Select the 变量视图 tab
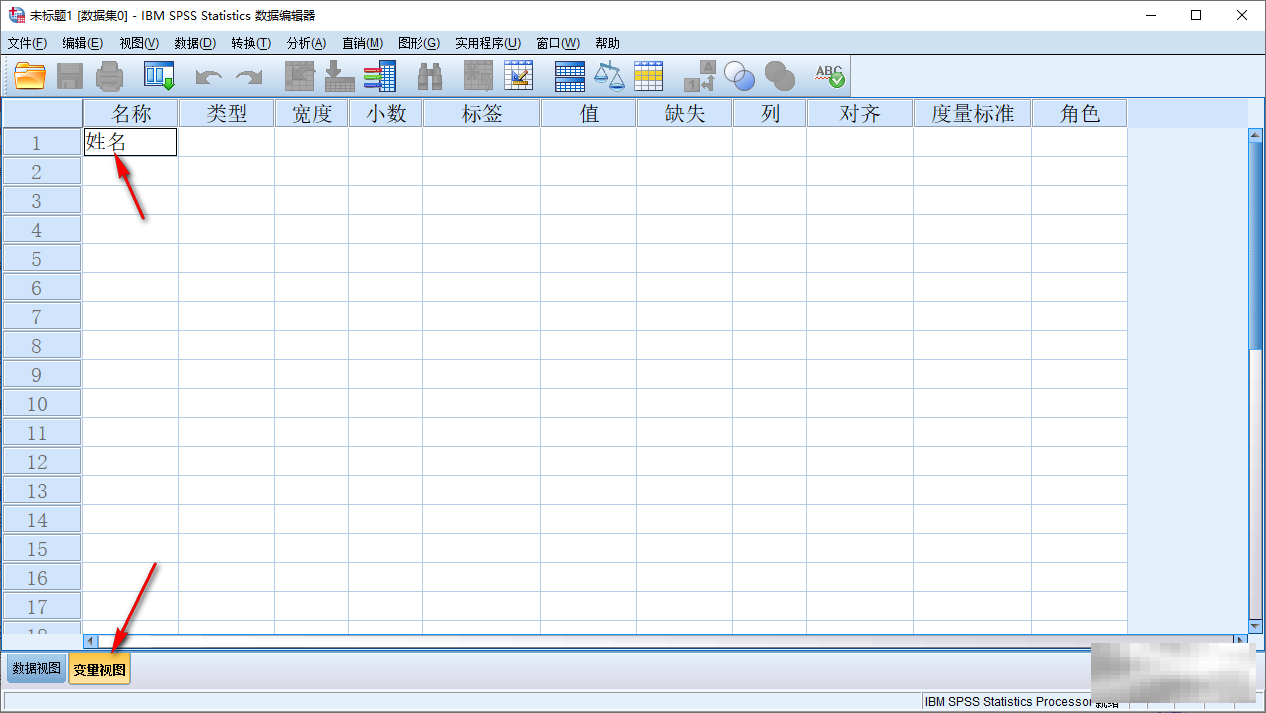 (x=99, y=669)
